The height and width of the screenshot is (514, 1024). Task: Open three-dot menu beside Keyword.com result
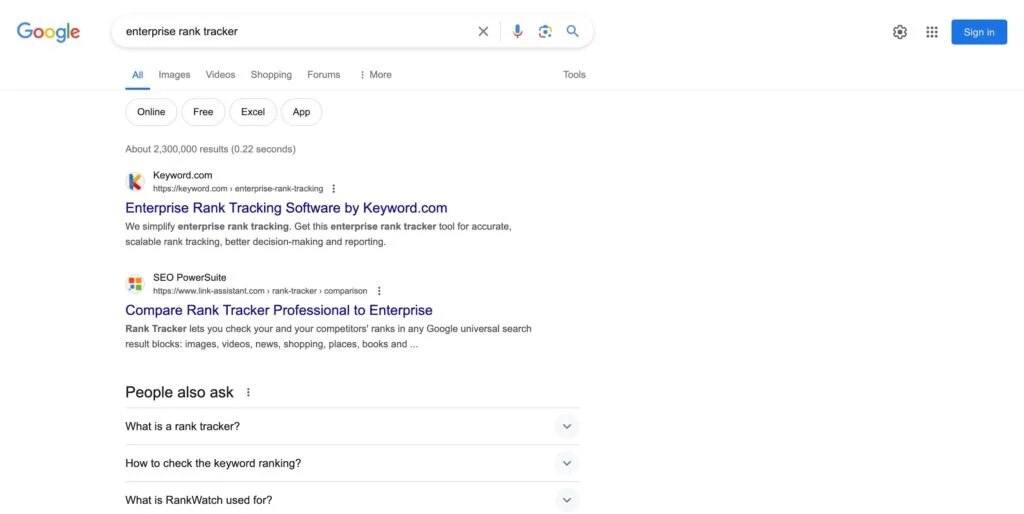pos(334,189)
